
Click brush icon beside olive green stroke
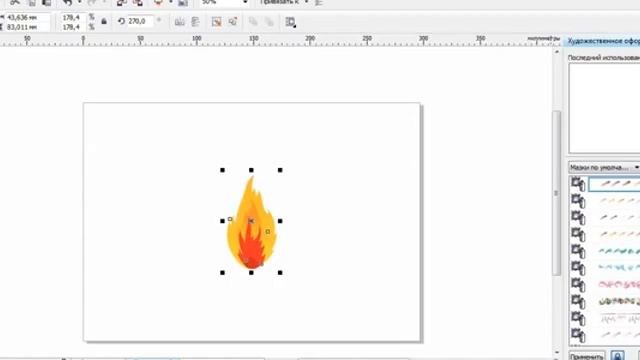pos(578,301)
